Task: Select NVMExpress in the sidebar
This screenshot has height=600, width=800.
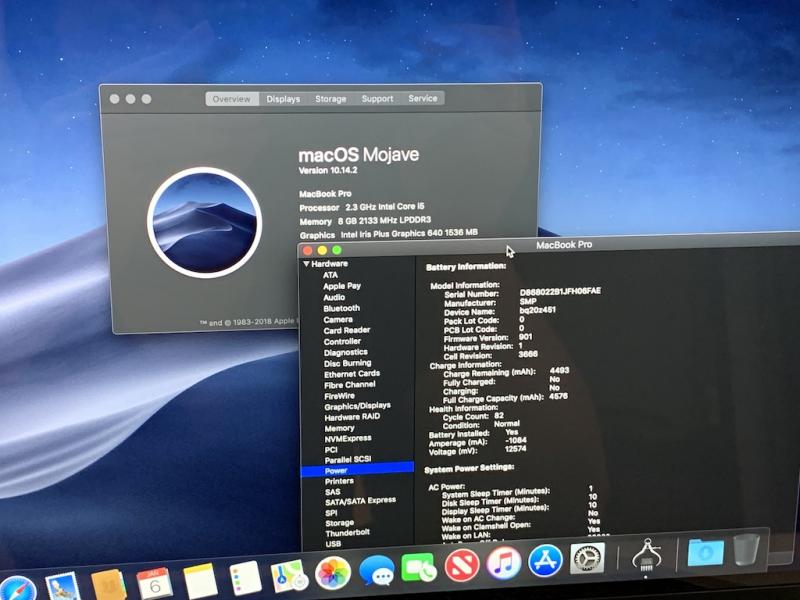Action: 348,439
